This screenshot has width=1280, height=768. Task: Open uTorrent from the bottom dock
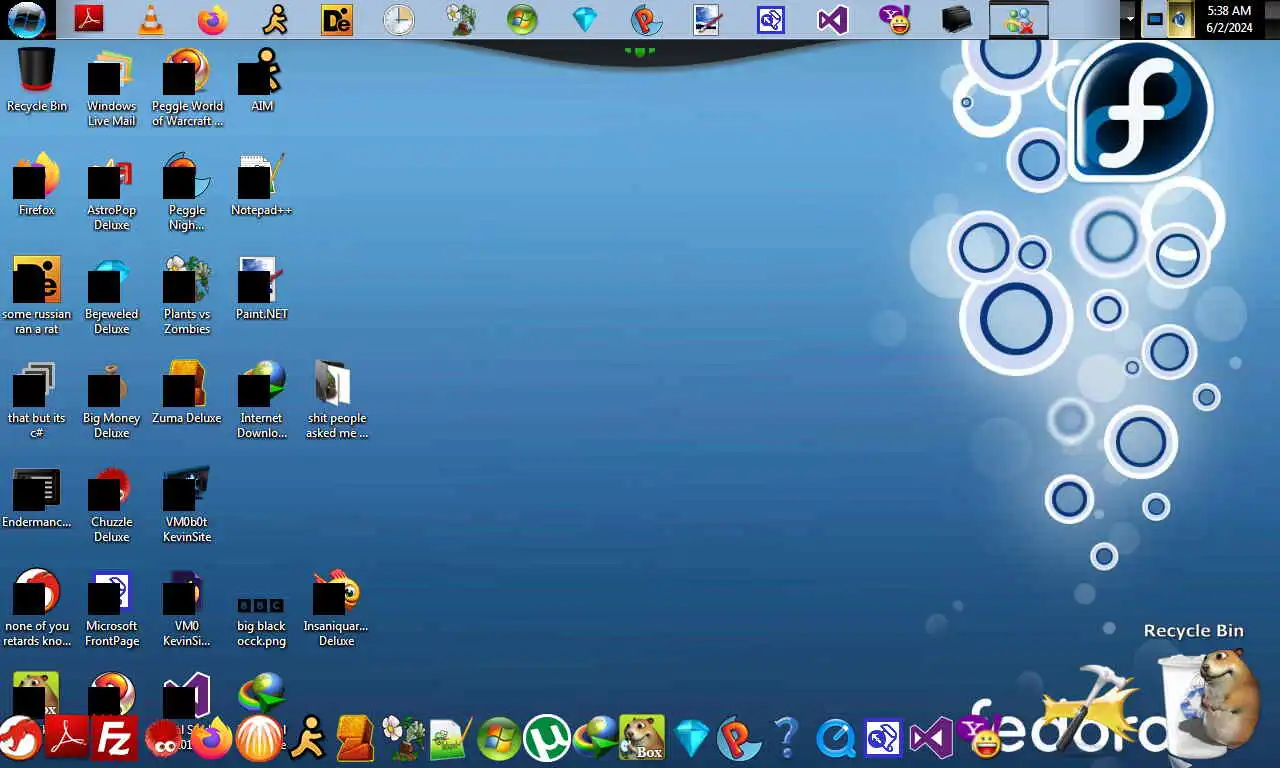[546, 740]
